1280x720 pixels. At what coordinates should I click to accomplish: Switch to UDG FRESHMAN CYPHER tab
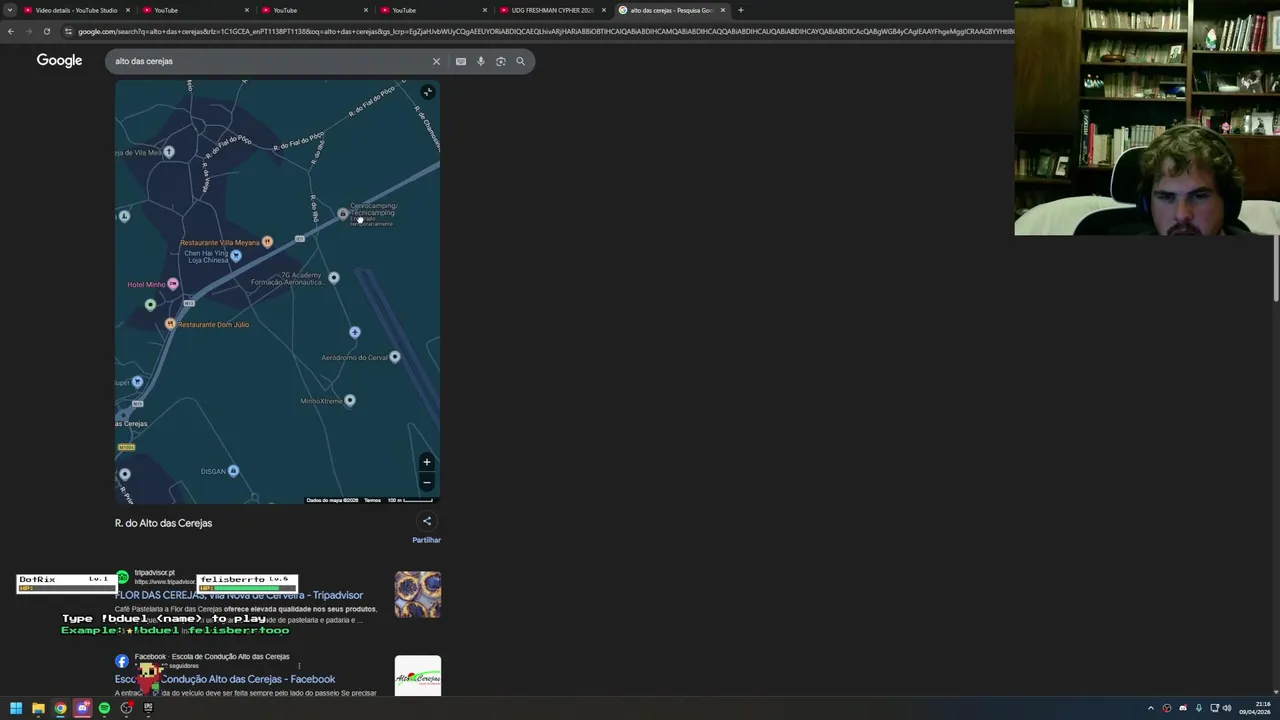pyautogui.click(x=552, y=10)
